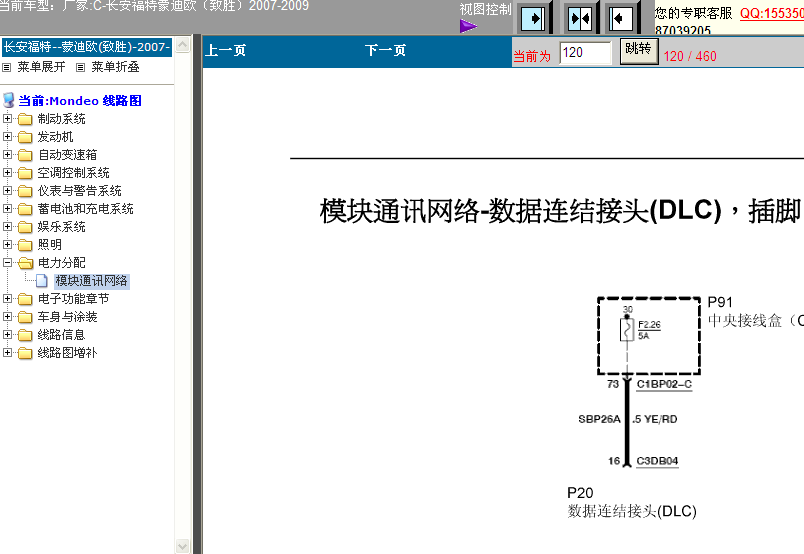Click the purple play arrow under 视图控制
The height and width of the screenshot is (554, 804).
pos(468,26)
